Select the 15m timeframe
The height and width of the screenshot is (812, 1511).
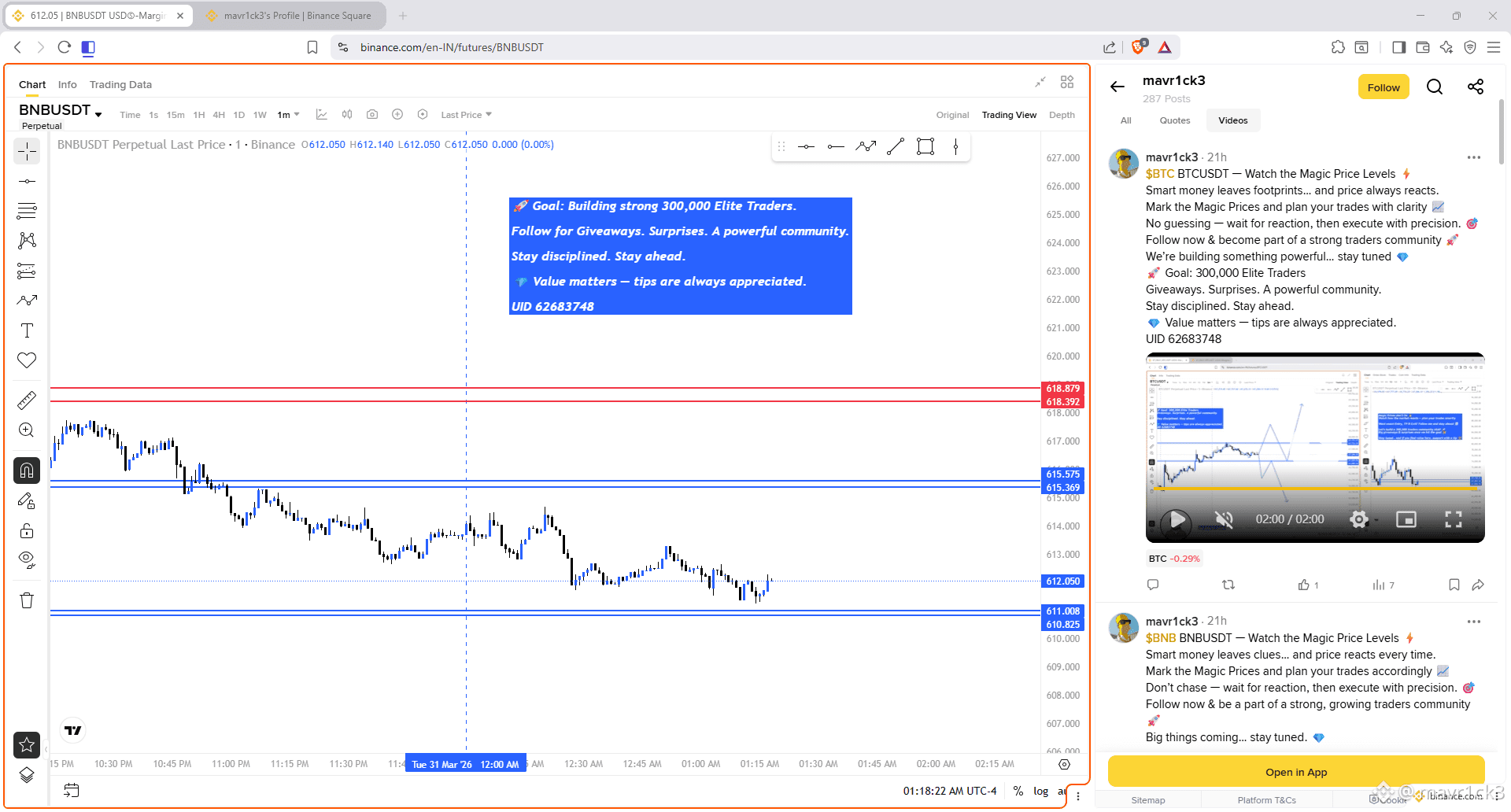pyautogui.click(x=175, y=115)
